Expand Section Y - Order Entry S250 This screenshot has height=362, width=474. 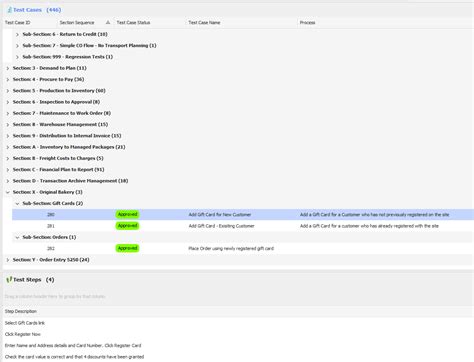click(x=8, y=260)
